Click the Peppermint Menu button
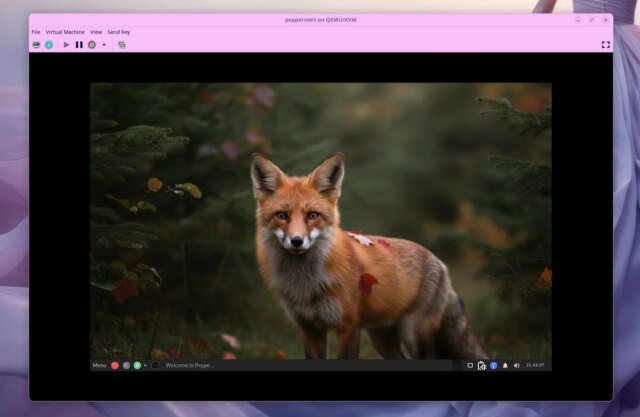Image resolution: width=640 pixels, height=417 pixels. (99, 366)
